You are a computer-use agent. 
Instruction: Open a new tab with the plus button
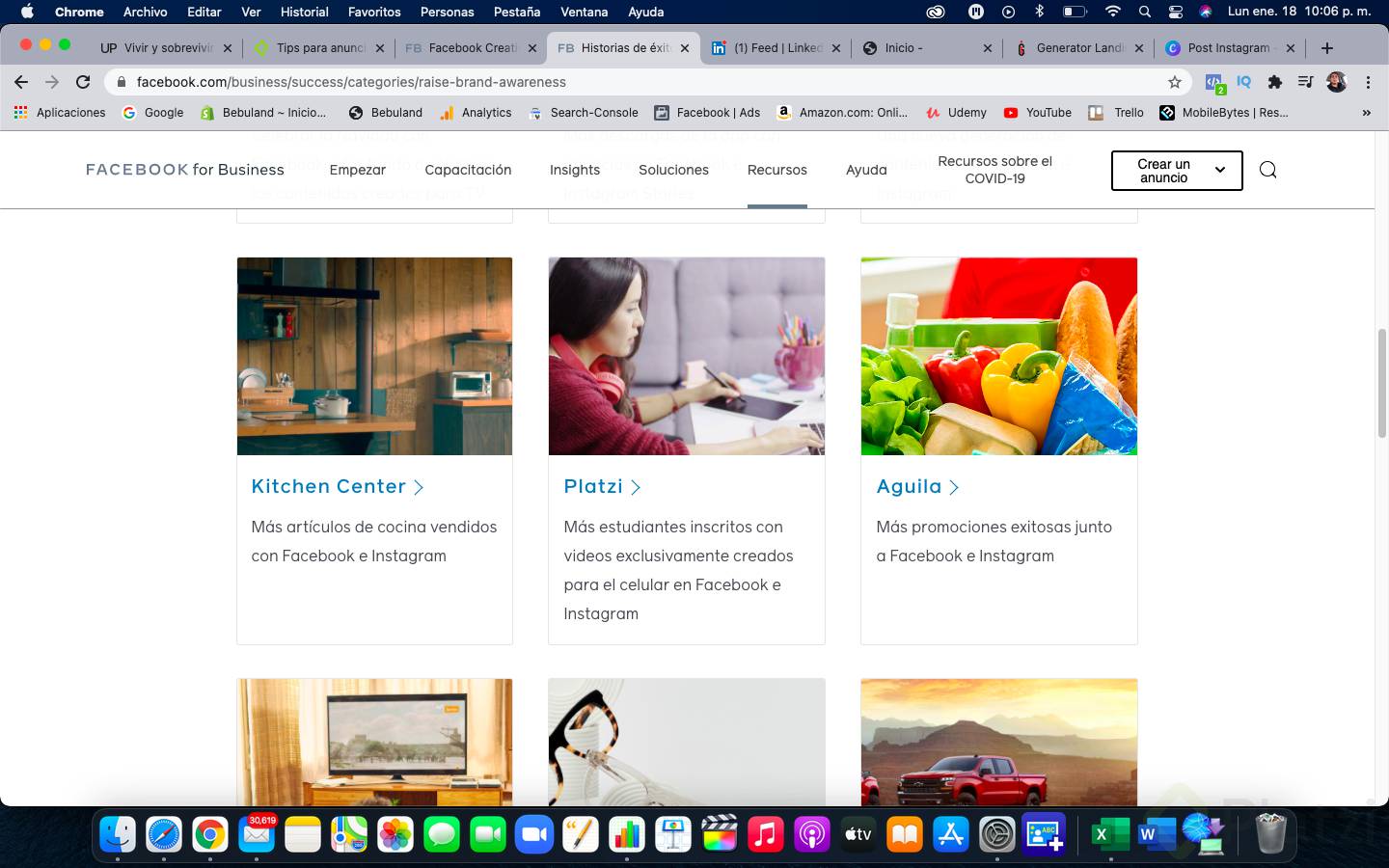point(1327,47)
